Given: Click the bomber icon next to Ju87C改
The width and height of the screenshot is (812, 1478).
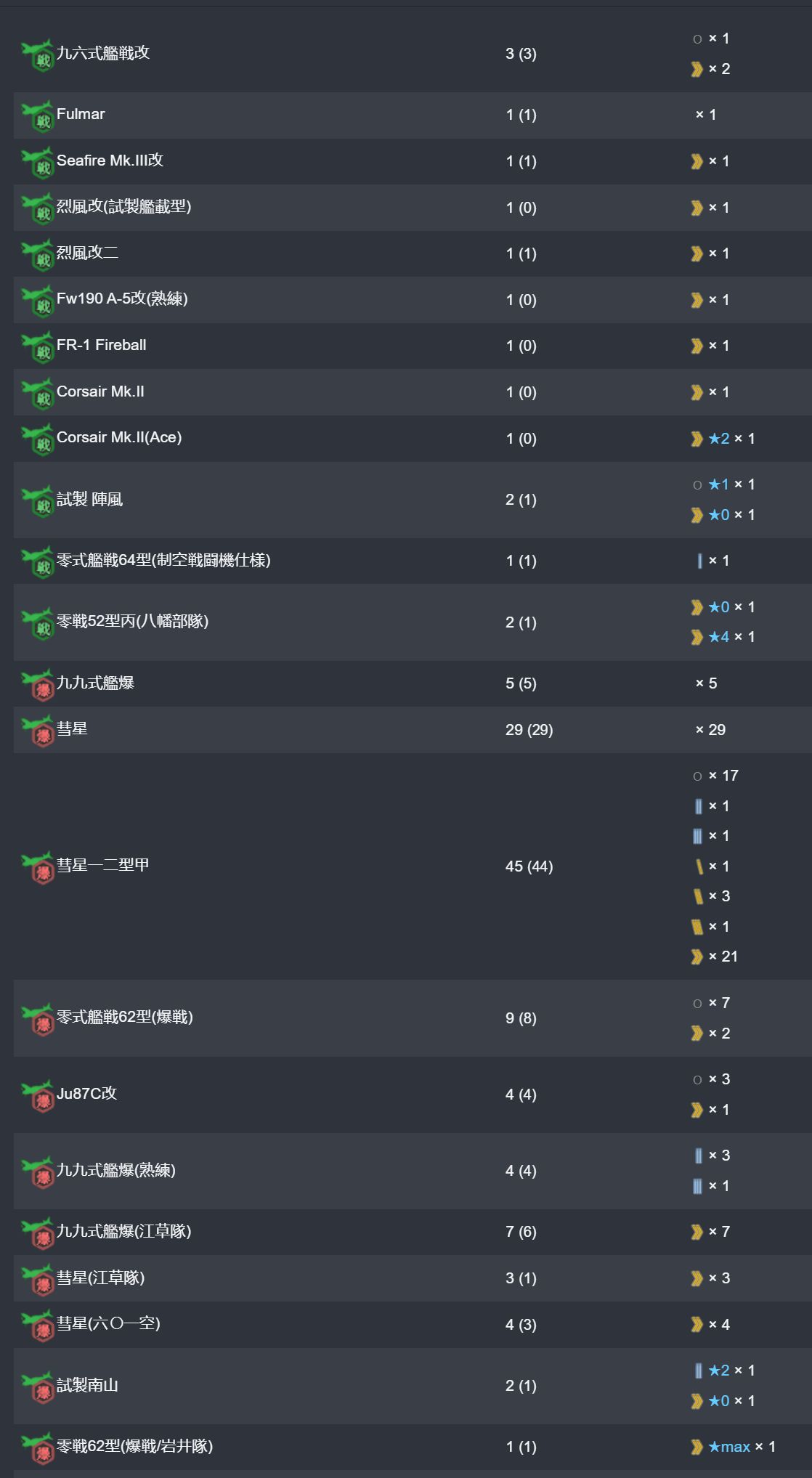Looking at the screenshot, I should (x=38, y=1095).
